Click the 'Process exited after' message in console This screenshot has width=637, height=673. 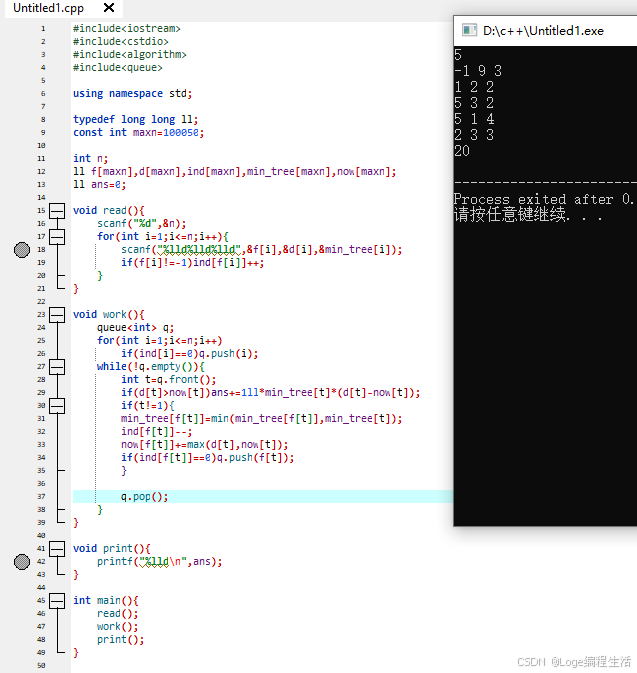533,199
